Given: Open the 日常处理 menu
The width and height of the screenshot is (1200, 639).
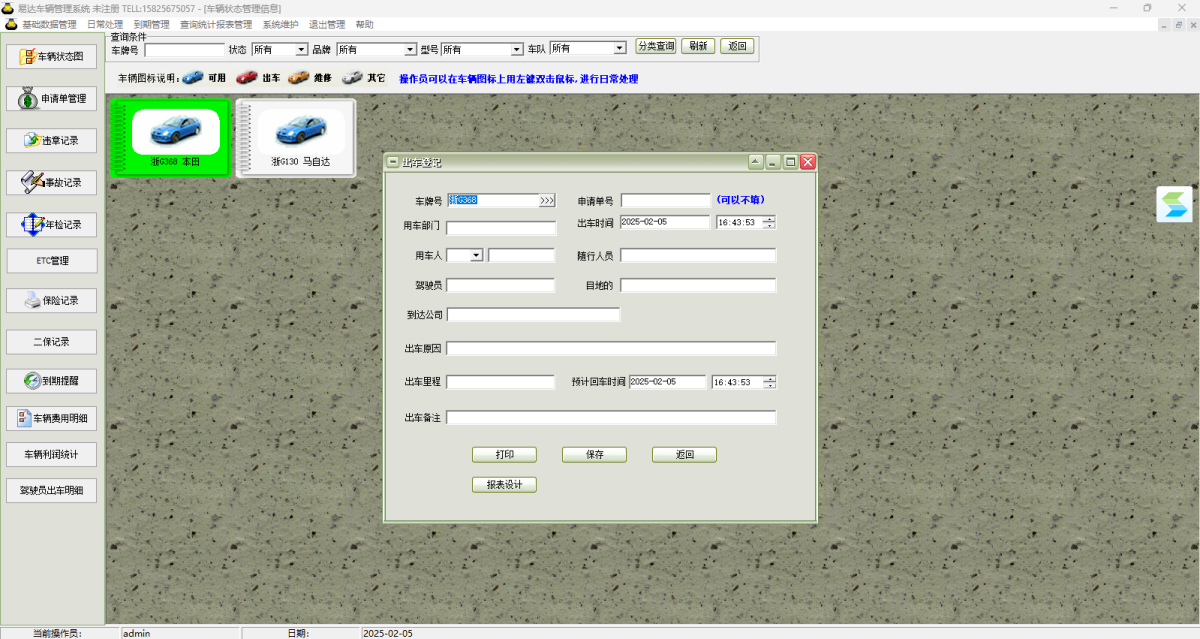Looking at the screenshot, I should pyautogui.click(x=105, y=24).
